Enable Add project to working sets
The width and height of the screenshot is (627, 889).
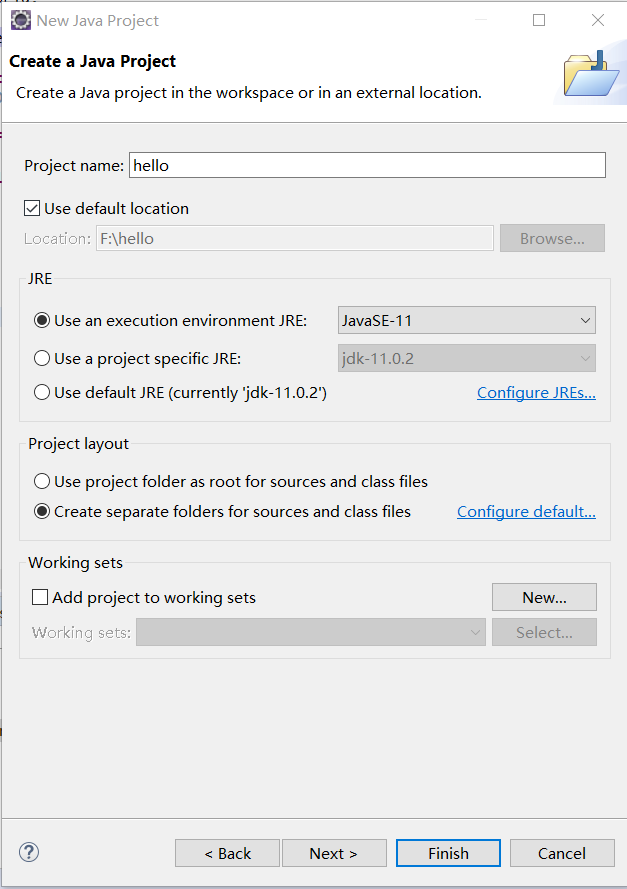pyautogui.click(x=40, y=598)
